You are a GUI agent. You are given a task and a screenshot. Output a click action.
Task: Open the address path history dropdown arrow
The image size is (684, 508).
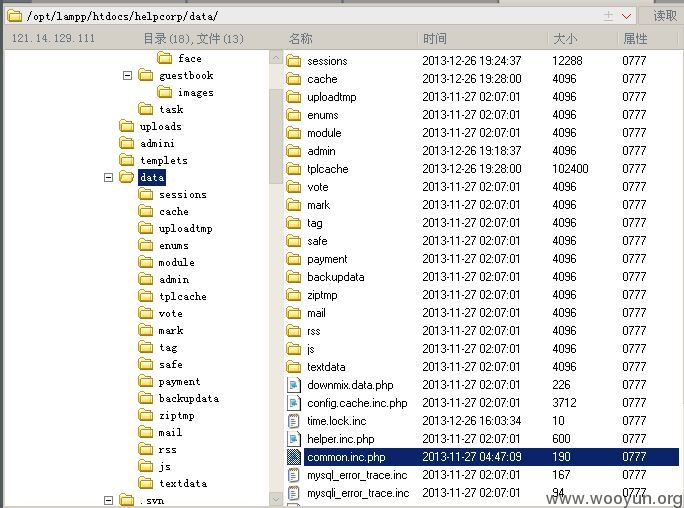626,17
